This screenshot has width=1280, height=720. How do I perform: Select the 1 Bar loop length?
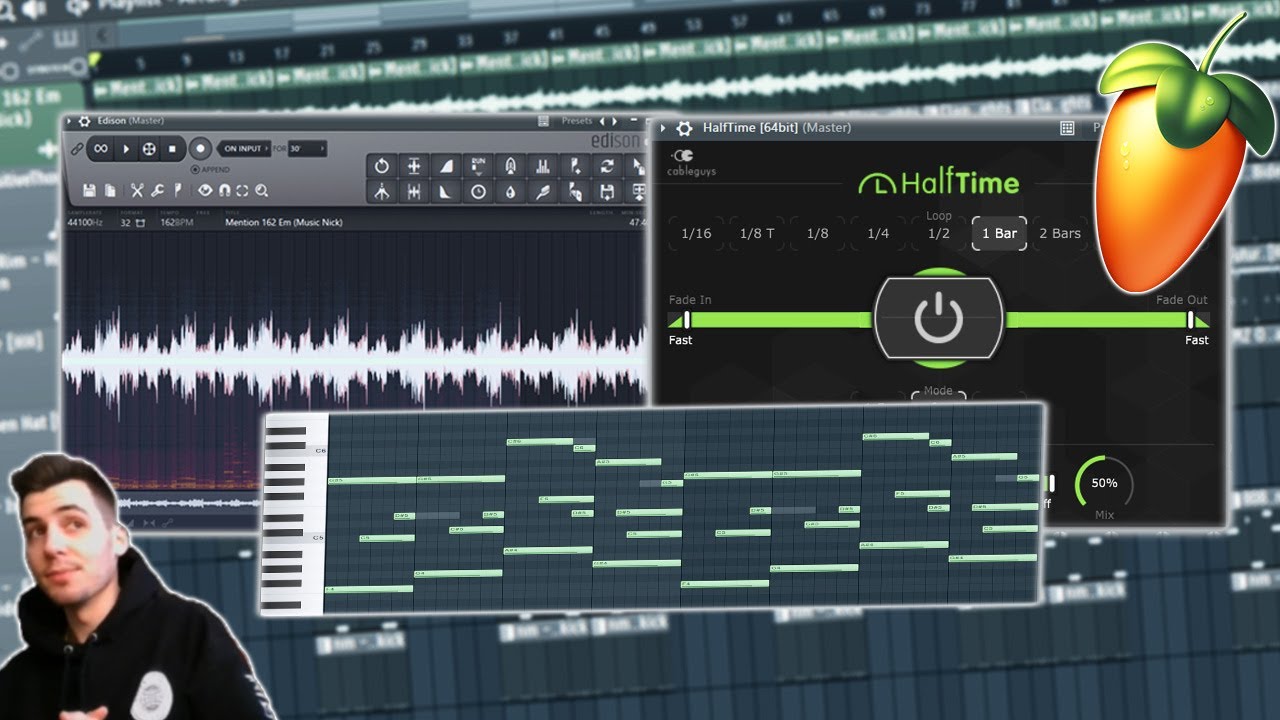click(999, 233)
